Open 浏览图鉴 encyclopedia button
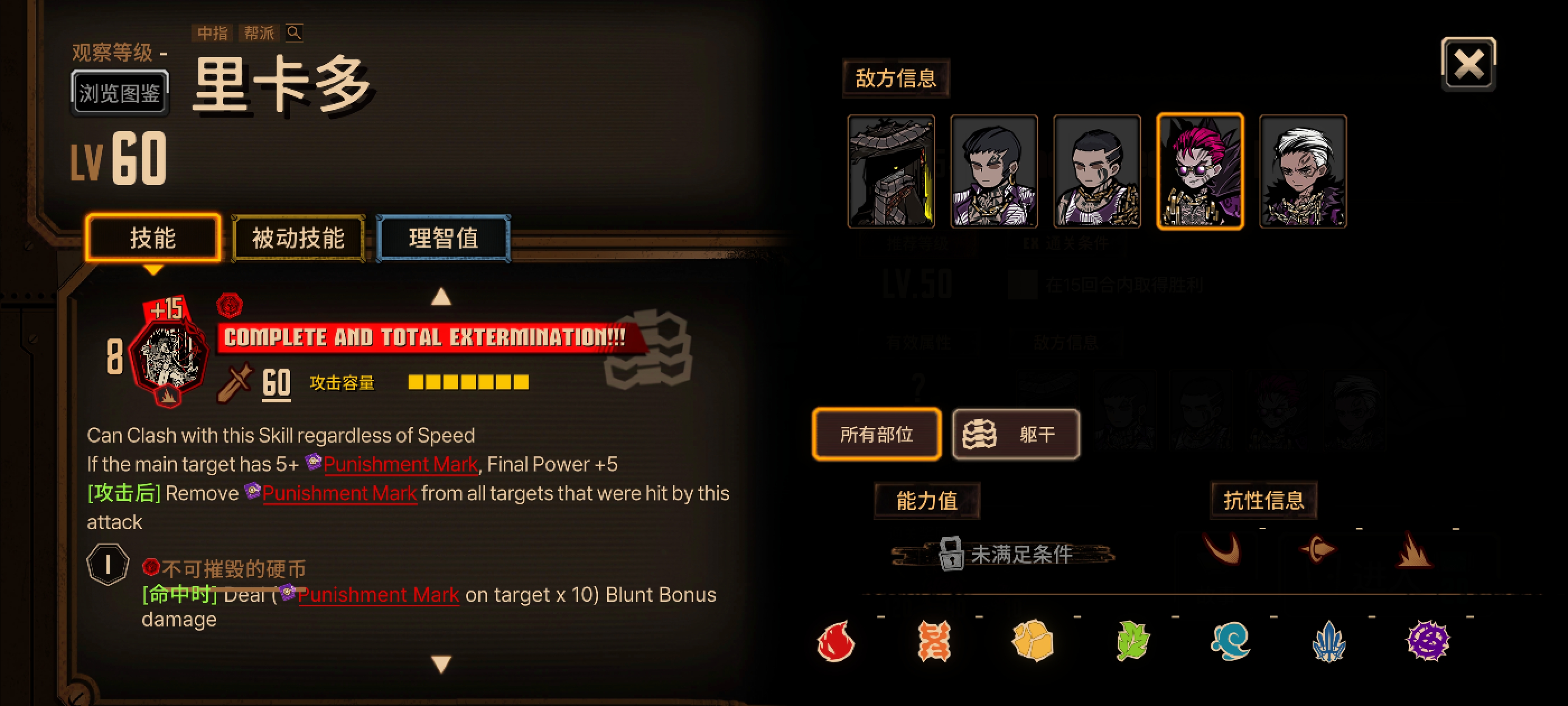 click(119, 93)
